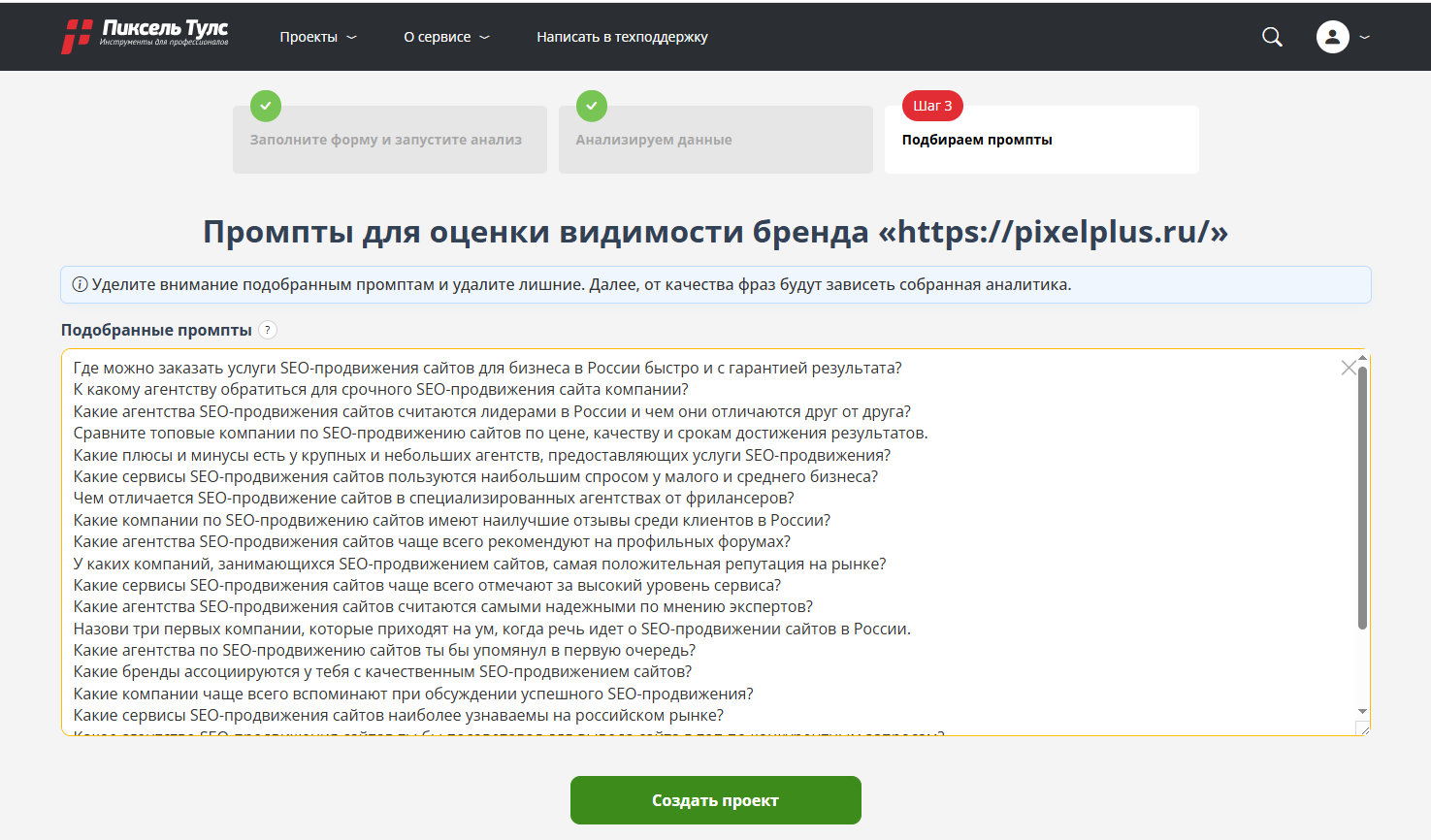Click line 'Чем отличается SEO-продвижение сайтов'

tap(434, 498)
